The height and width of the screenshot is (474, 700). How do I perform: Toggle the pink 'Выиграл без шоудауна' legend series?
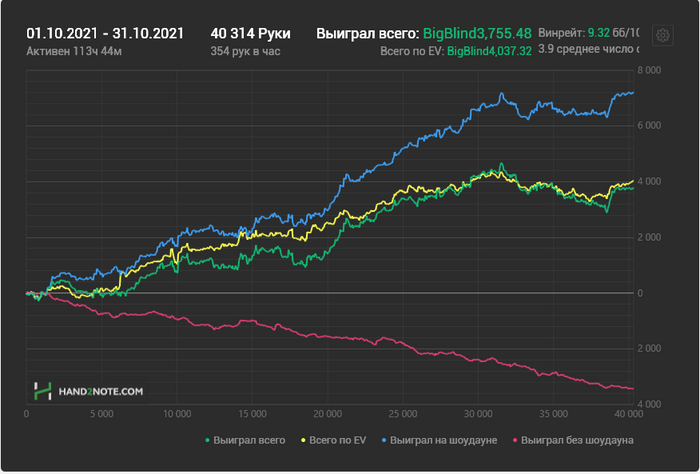(573, 441)
